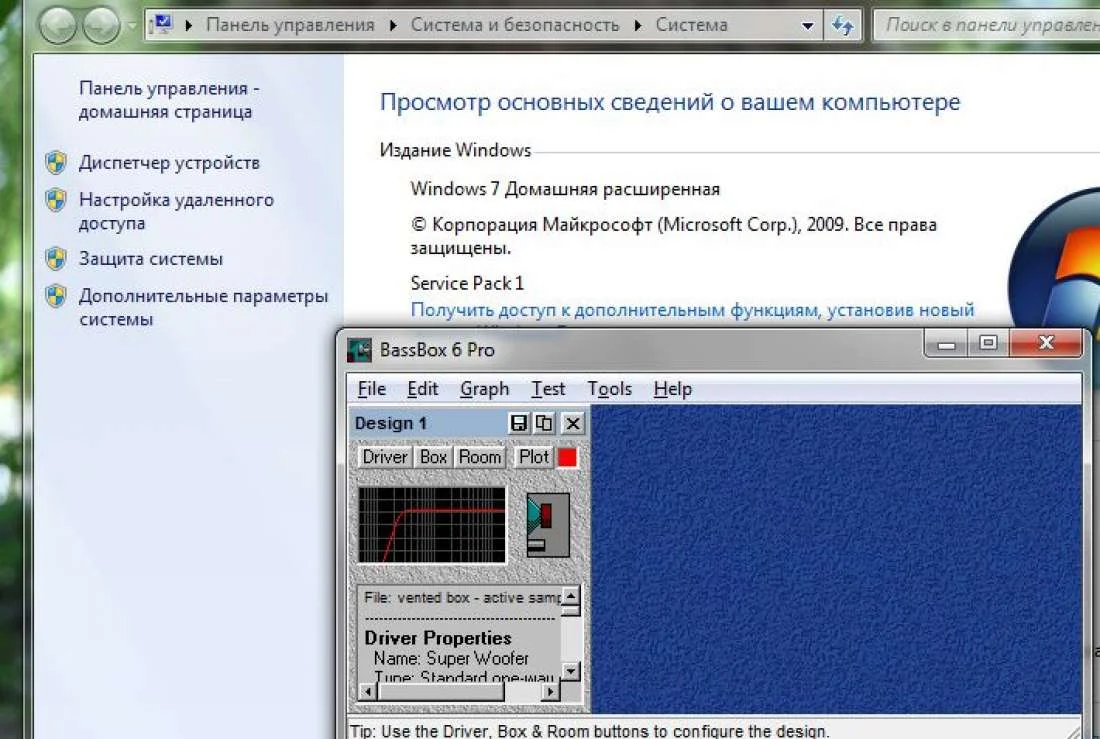Expand the arrow before Панель управления breadcrumb
The width and height of the screenshot is (1100, 739).
[189, 25]
